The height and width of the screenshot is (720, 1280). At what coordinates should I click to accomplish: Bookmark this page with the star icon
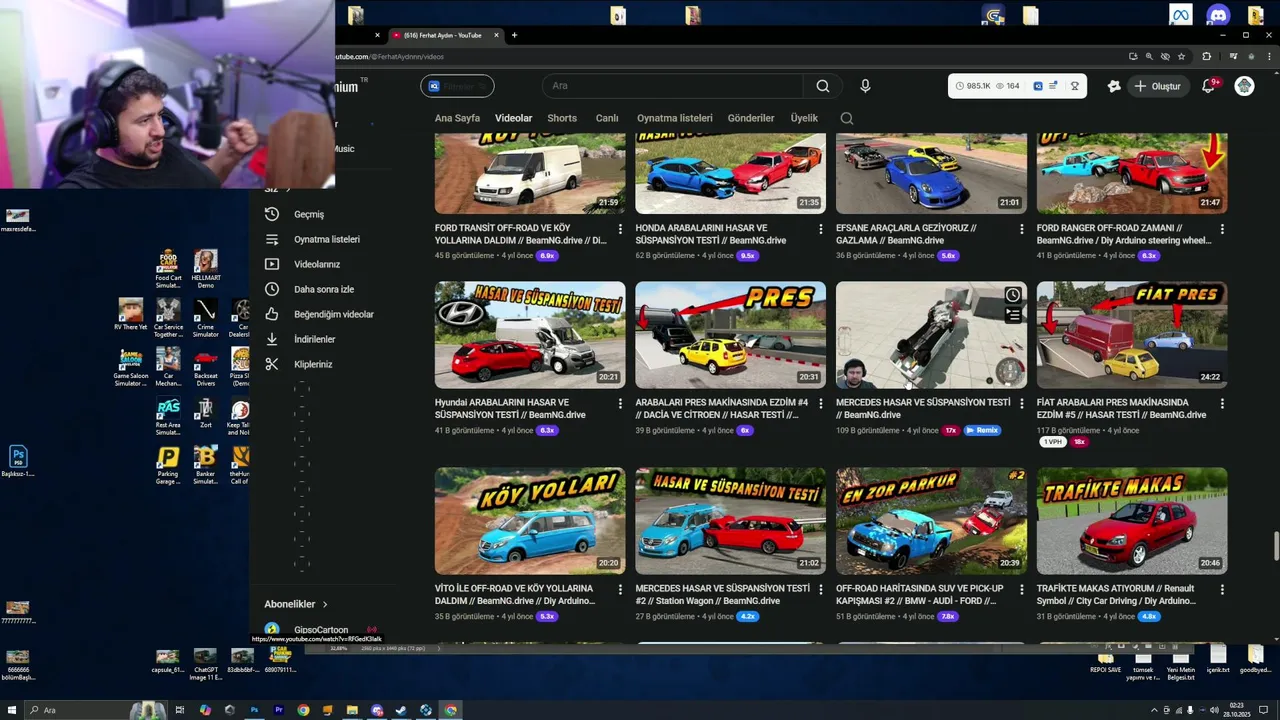point(1181,57)
